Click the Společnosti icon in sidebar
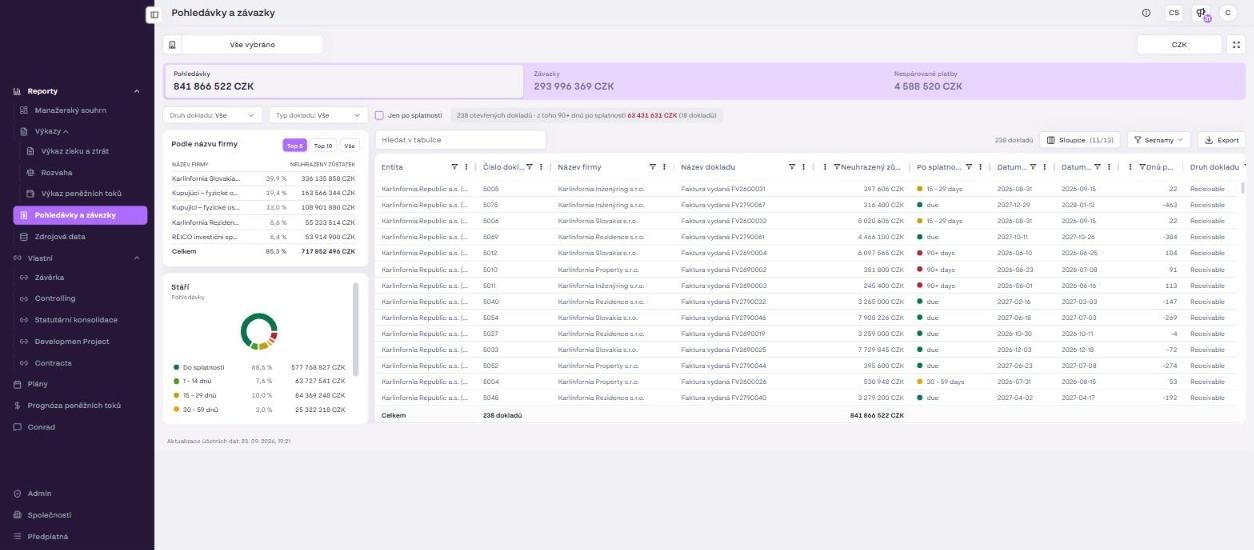 coord(17,515)
